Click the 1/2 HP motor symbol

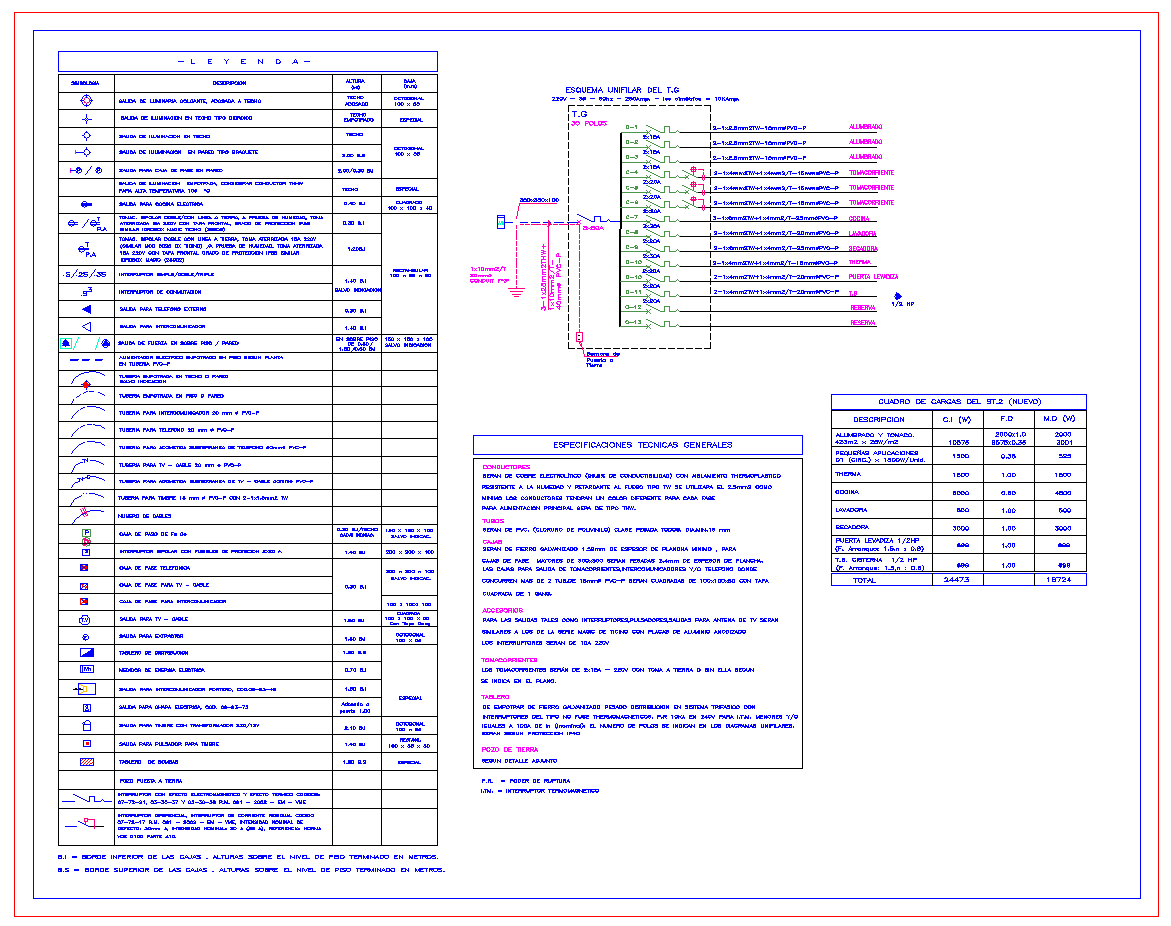click(x=897, y=296)
